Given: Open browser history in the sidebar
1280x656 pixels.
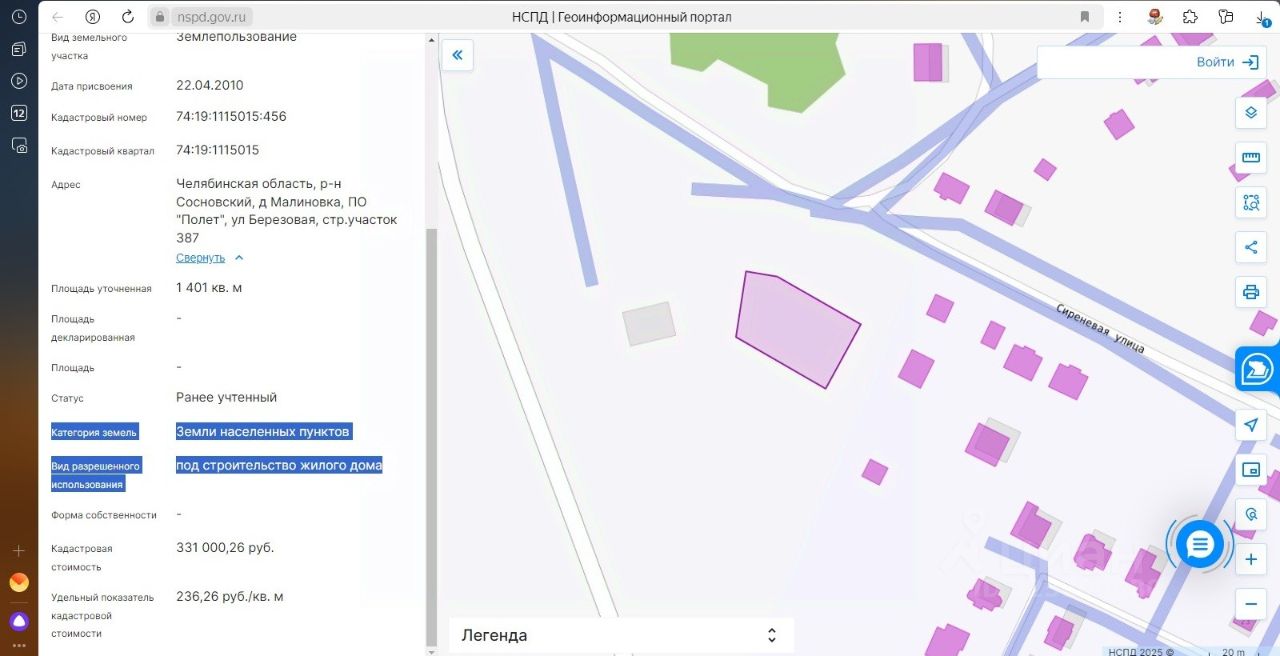Looking at the screenshot, I should click(19, 17).
